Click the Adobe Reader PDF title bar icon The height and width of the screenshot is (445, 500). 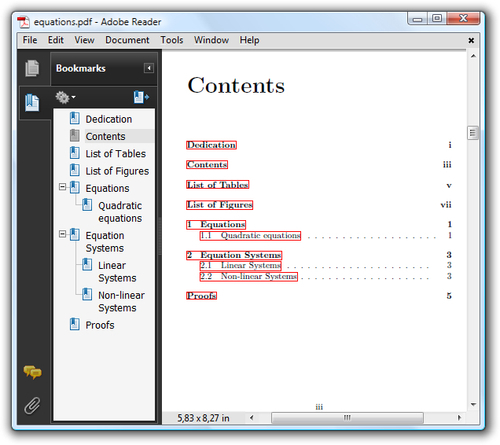(x=24, y=22)
